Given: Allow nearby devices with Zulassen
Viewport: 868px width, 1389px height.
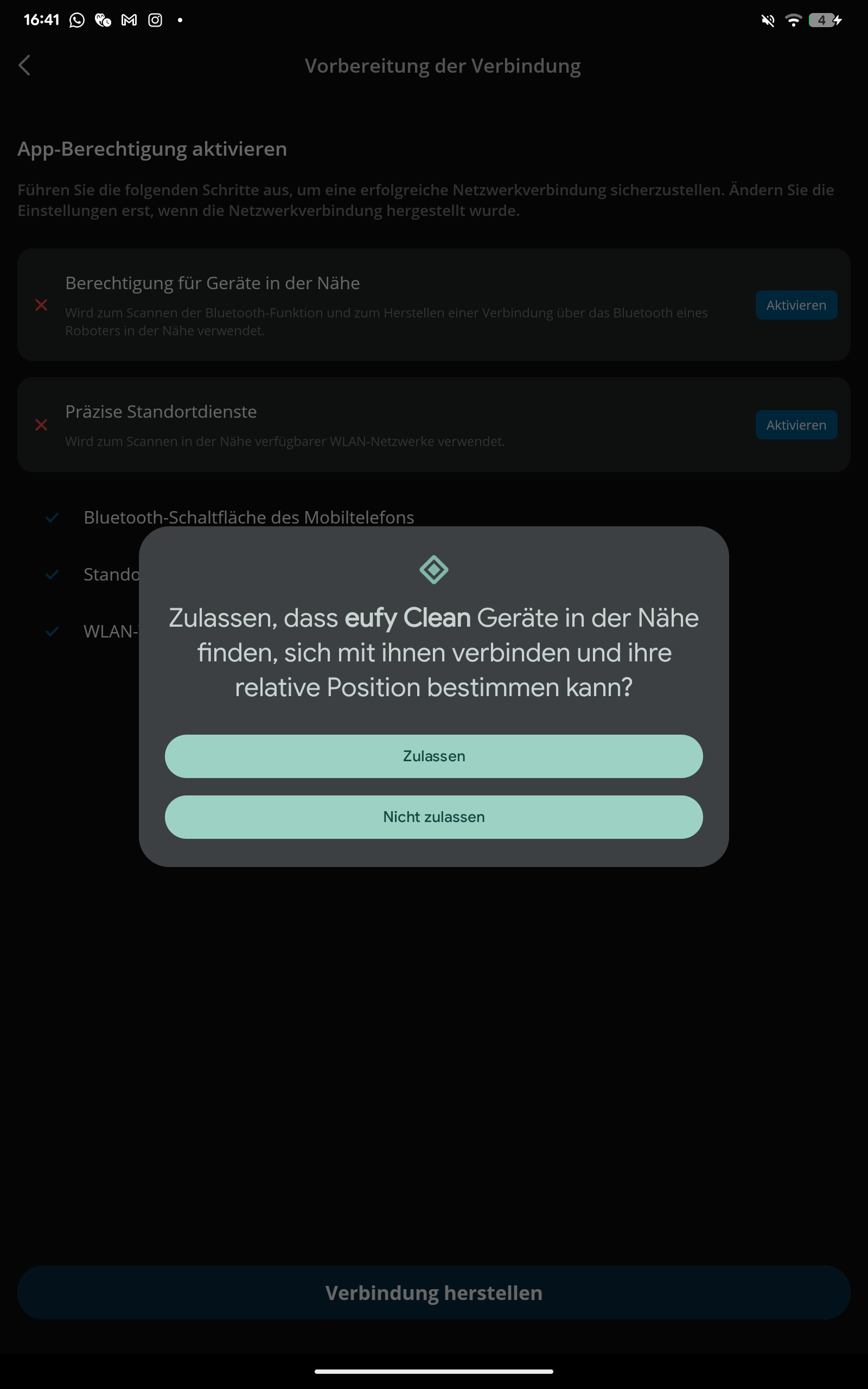Looking at the screenshot, I should (434, 756).
